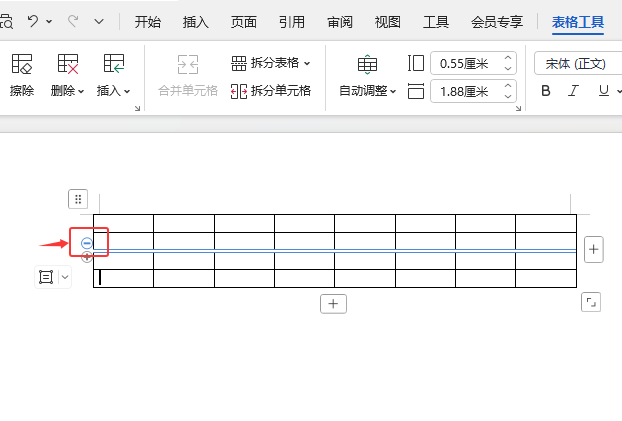Expand the underline style dropdown arrow

[x=619, y=92]
